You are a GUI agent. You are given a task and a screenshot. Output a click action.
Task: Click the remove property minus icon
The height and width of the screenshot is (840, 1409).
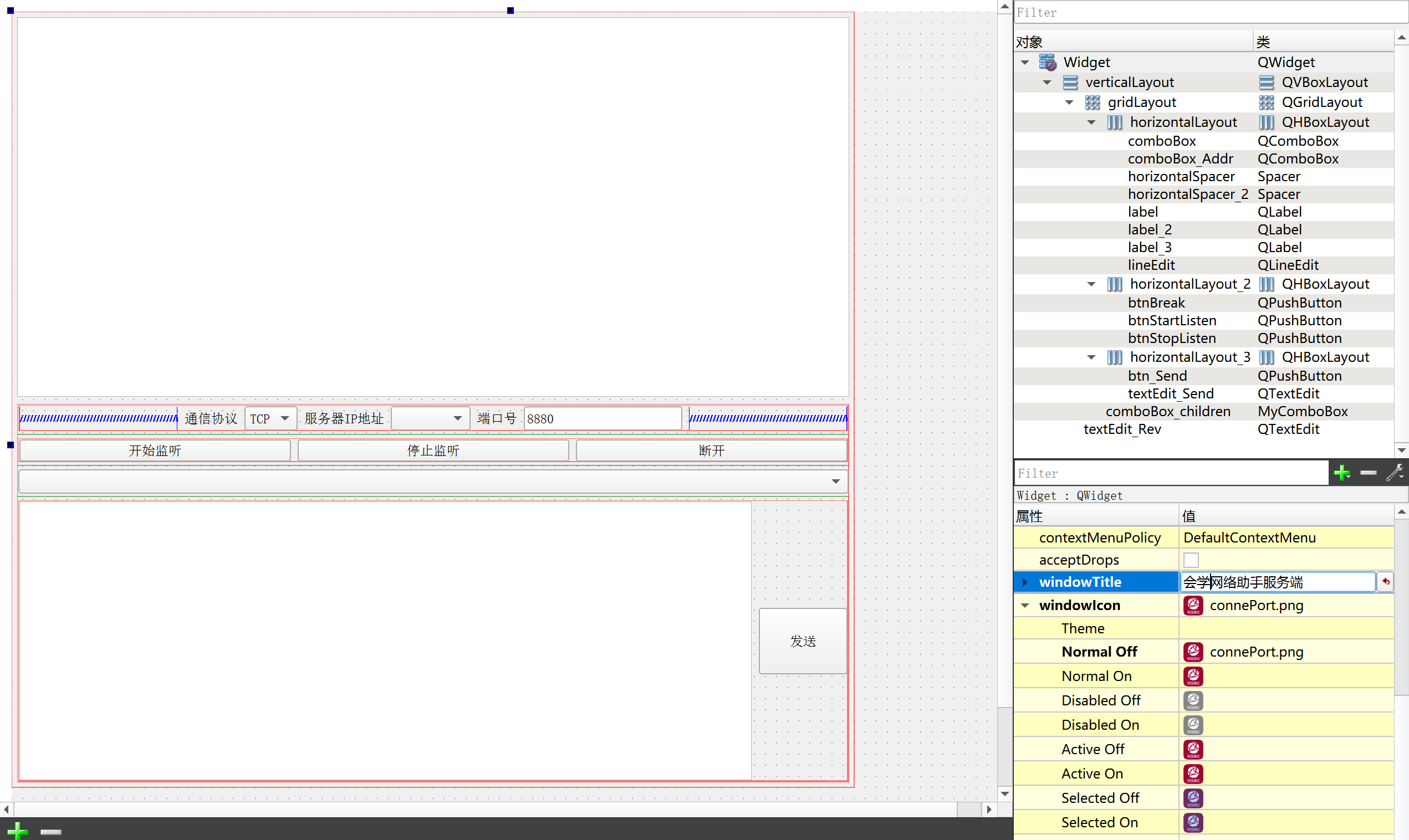1367,473
